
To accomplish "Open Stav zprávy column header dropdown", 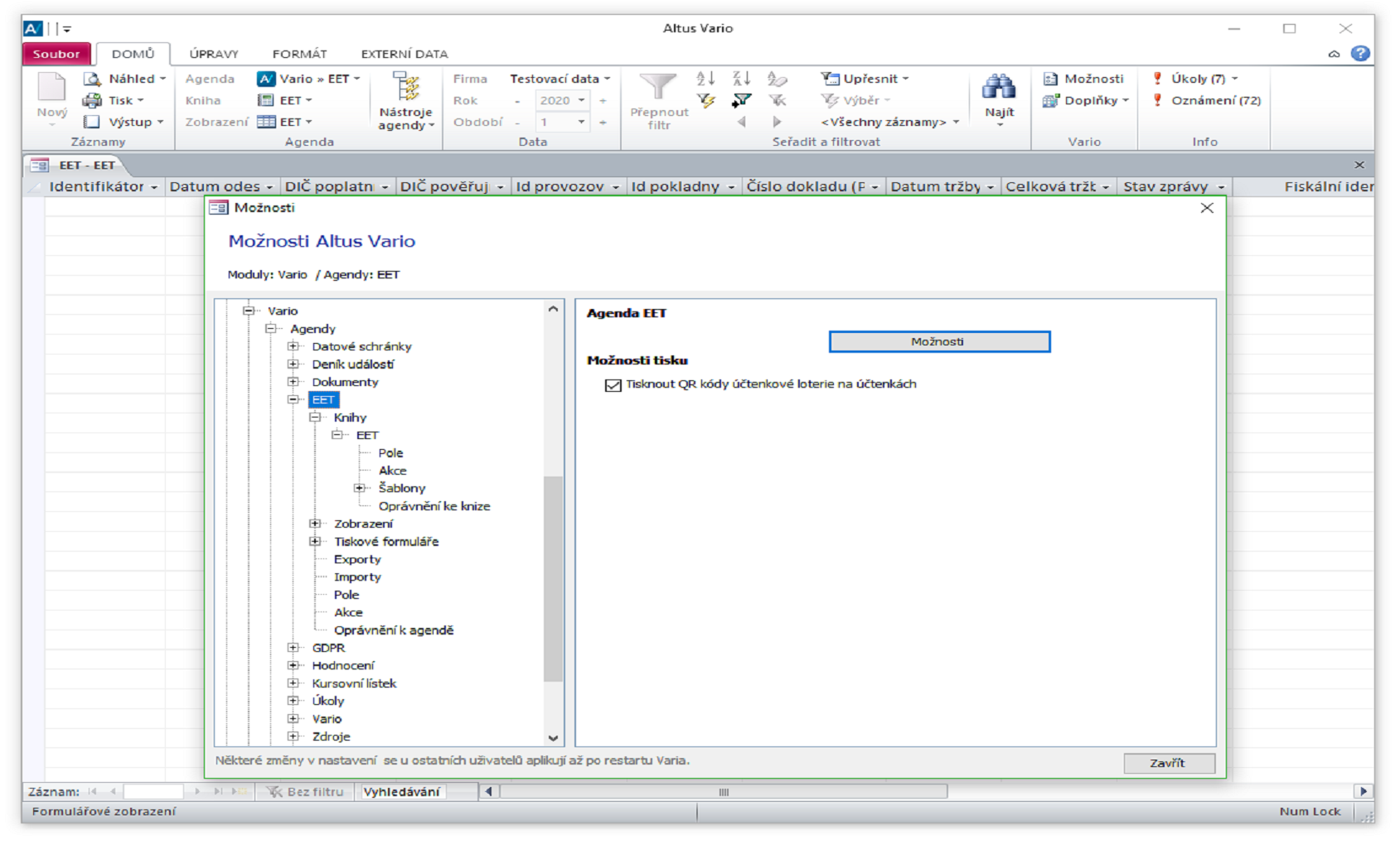I will click(1221, 187).
